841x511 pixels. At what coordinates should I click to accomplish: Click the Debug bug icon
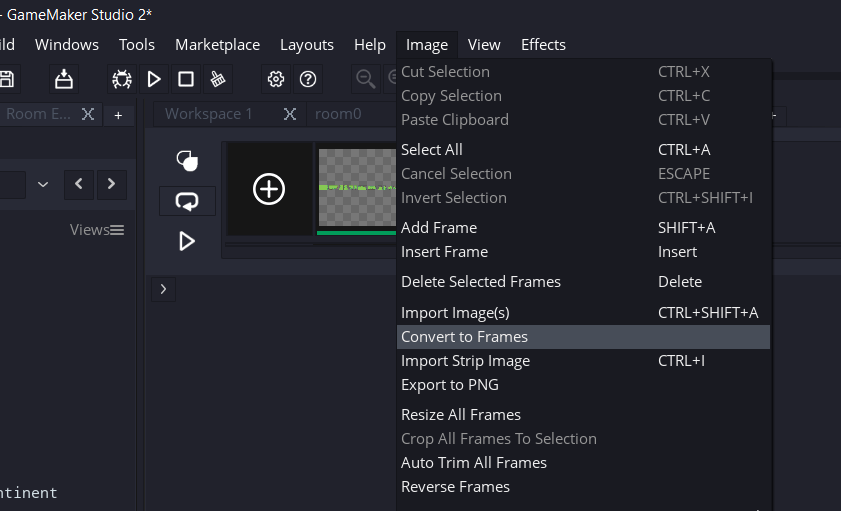[122, 79]
